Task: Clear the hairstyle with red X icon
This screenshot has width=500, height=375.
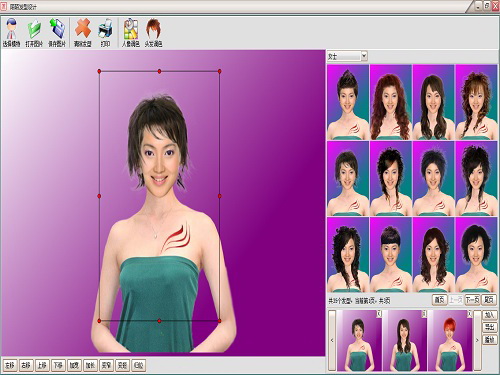Action: click(x=83, y=32)
